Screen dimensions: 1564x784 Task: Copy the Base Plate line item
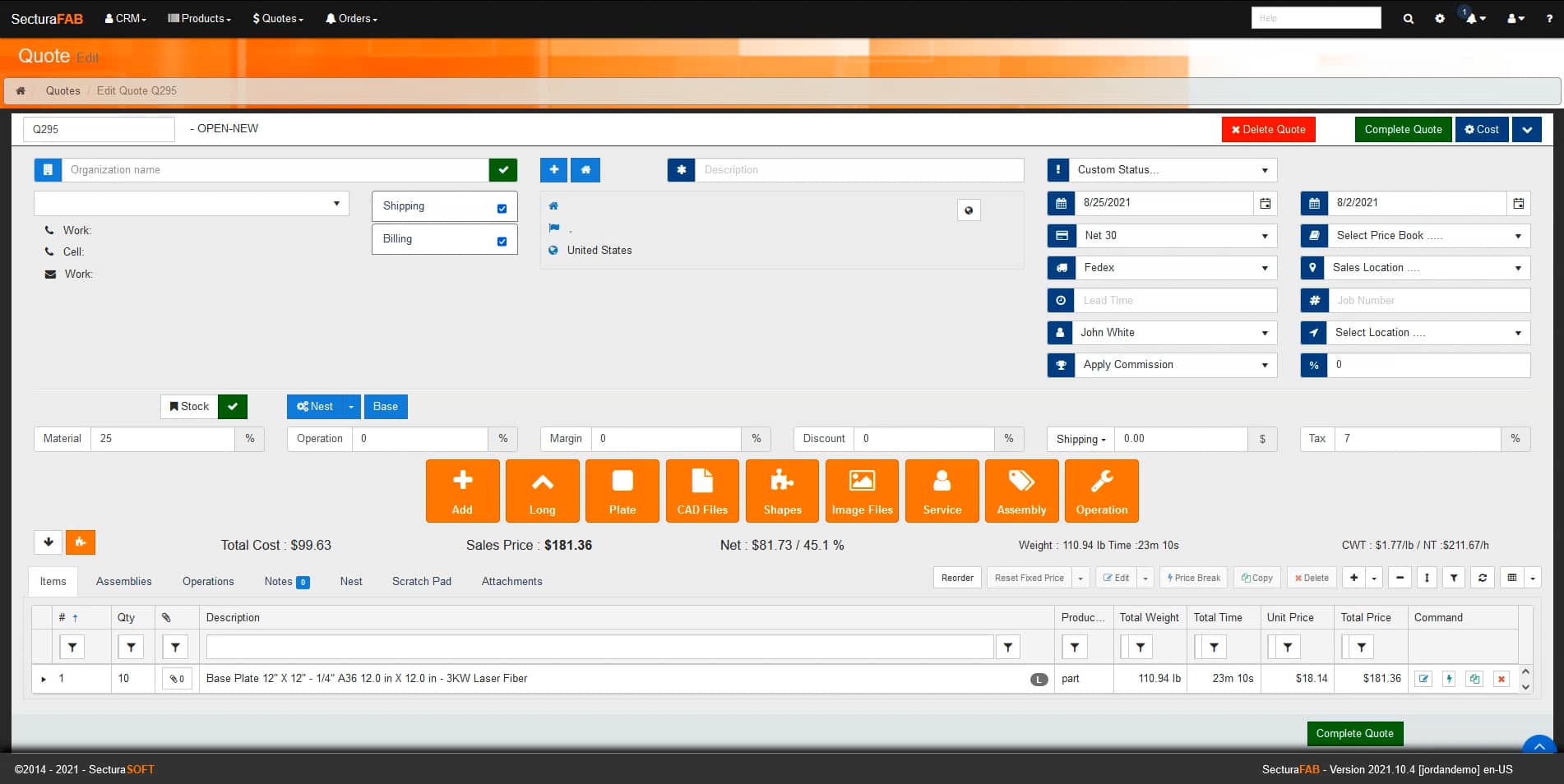point(1474,679)
